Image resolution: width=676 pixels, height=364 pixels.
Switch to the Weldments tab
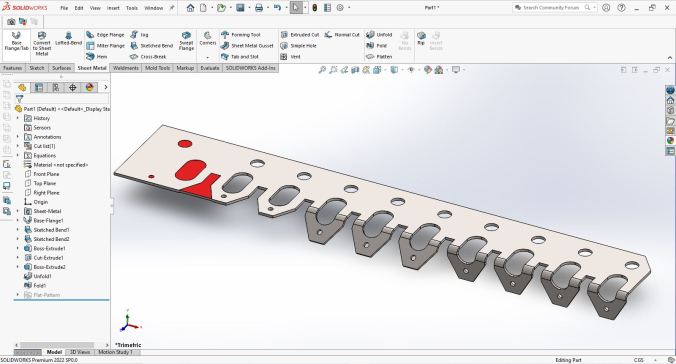126,68
